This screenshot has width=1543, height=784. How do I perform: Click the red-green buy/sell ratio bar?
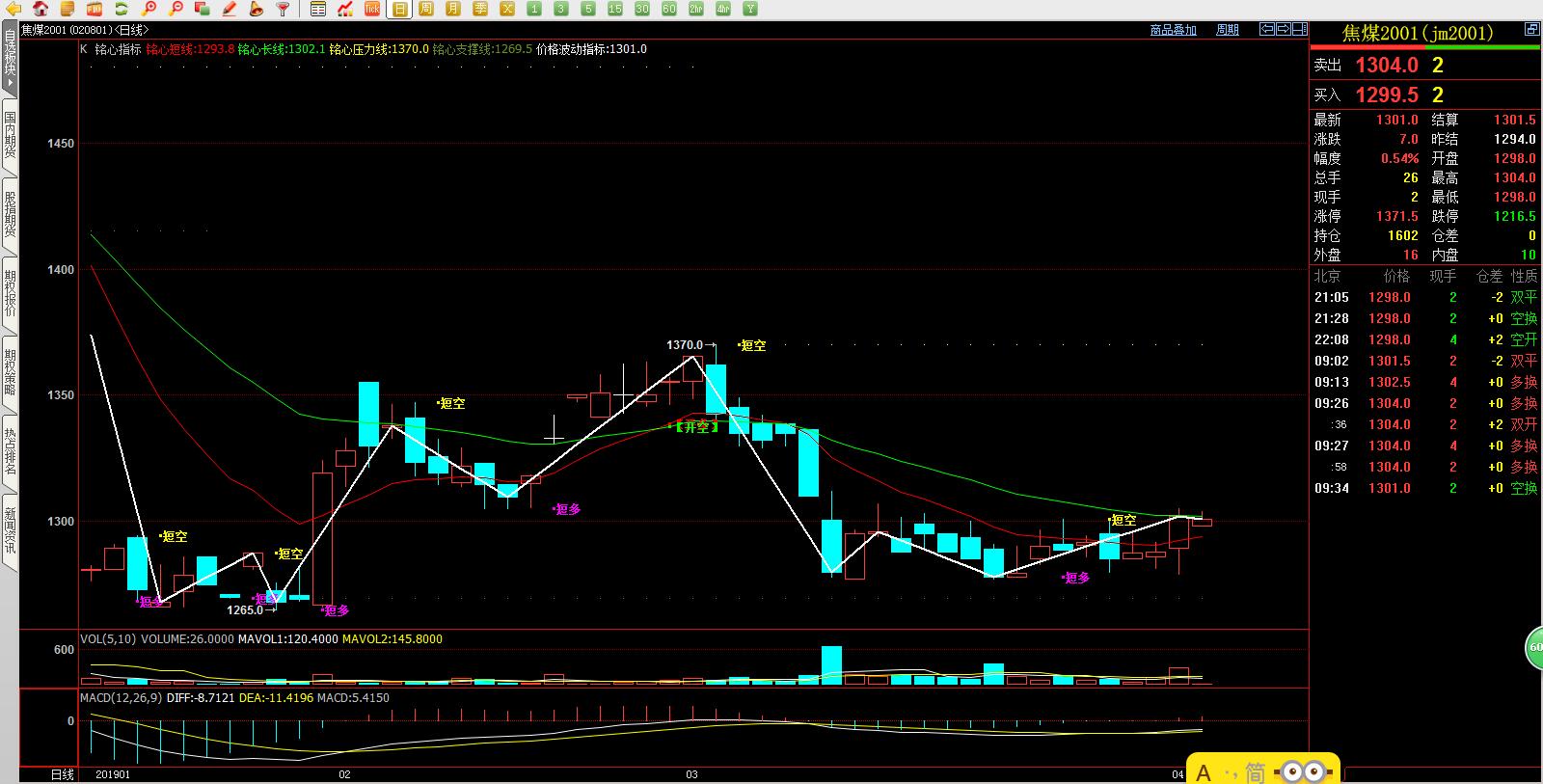point(1425,48)
